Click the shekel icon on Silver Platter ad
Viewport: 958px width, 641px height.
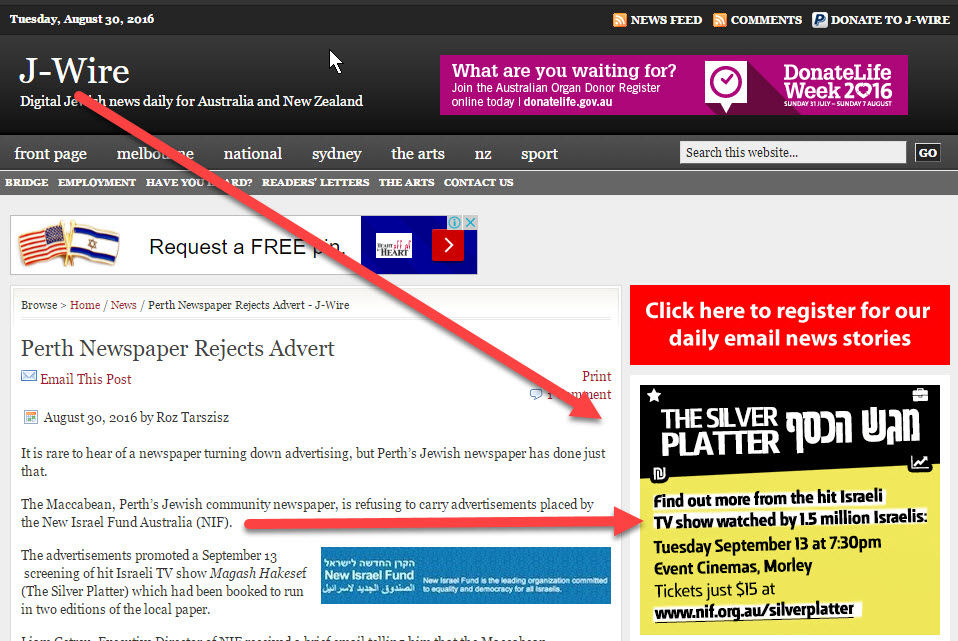click(659, 474)
